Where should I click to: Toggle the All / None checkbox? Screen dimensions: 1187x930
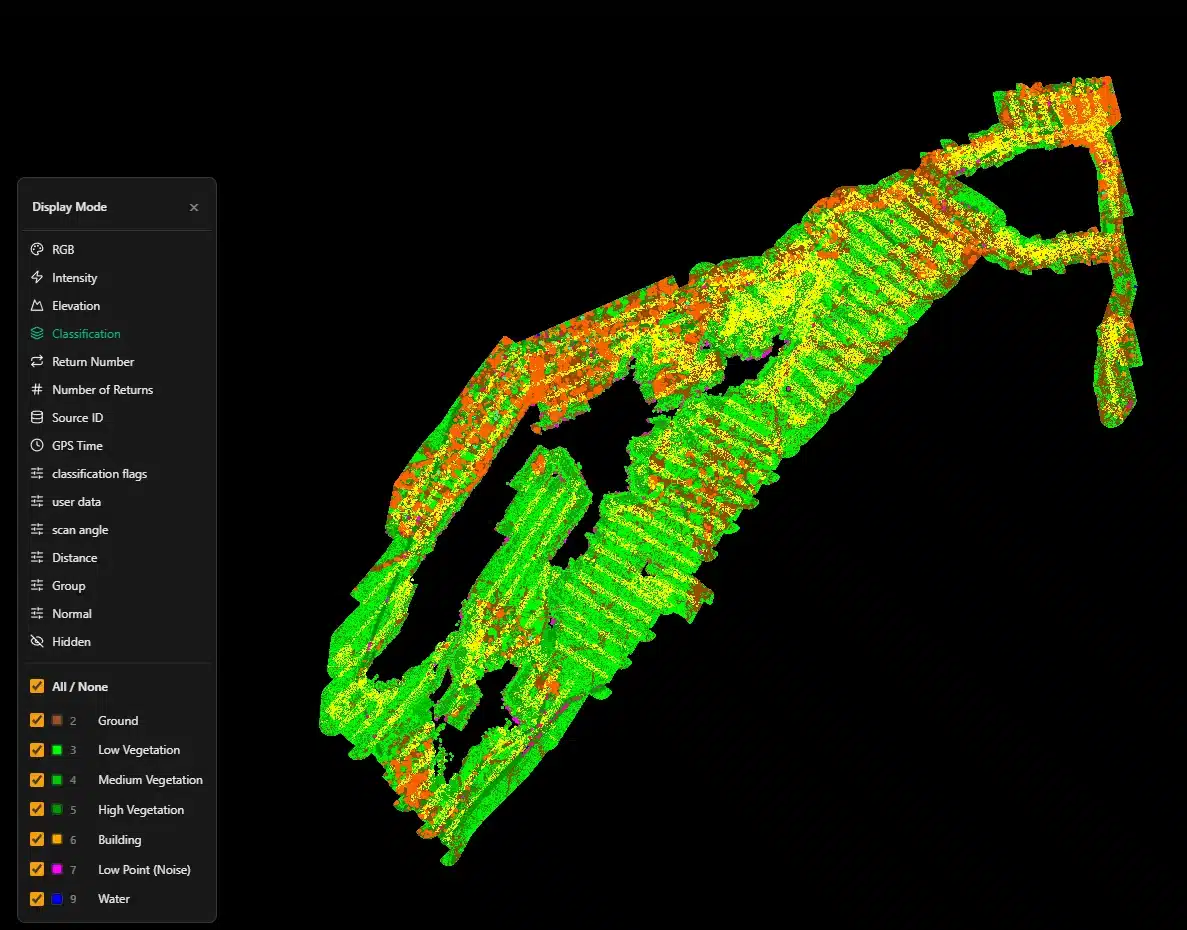[x=36, y=686]
